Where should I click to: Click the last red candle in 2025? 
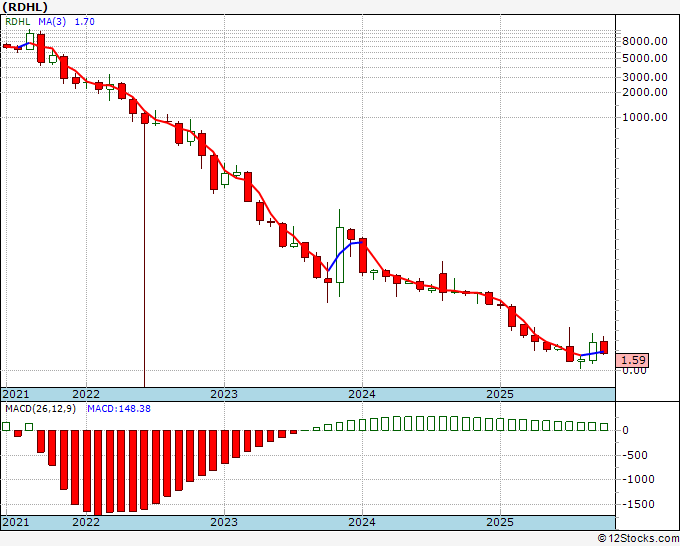click(x=604, y=347)
